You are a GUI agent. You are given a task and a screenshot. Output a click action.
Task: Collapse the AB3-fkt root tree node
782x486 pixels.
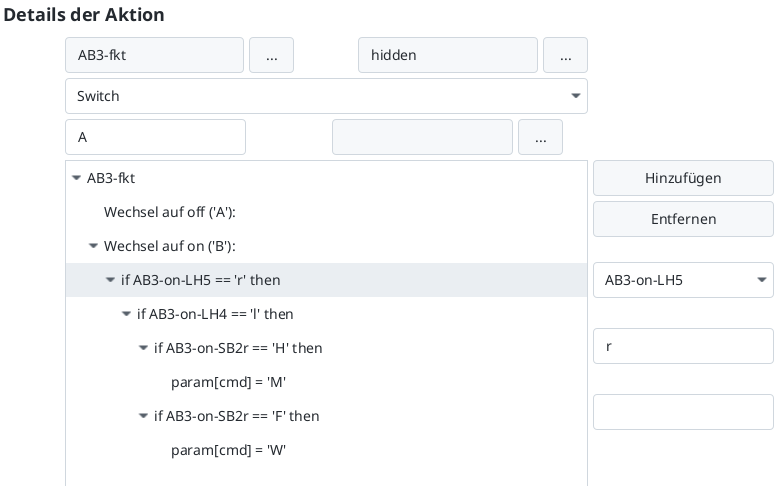77,179
